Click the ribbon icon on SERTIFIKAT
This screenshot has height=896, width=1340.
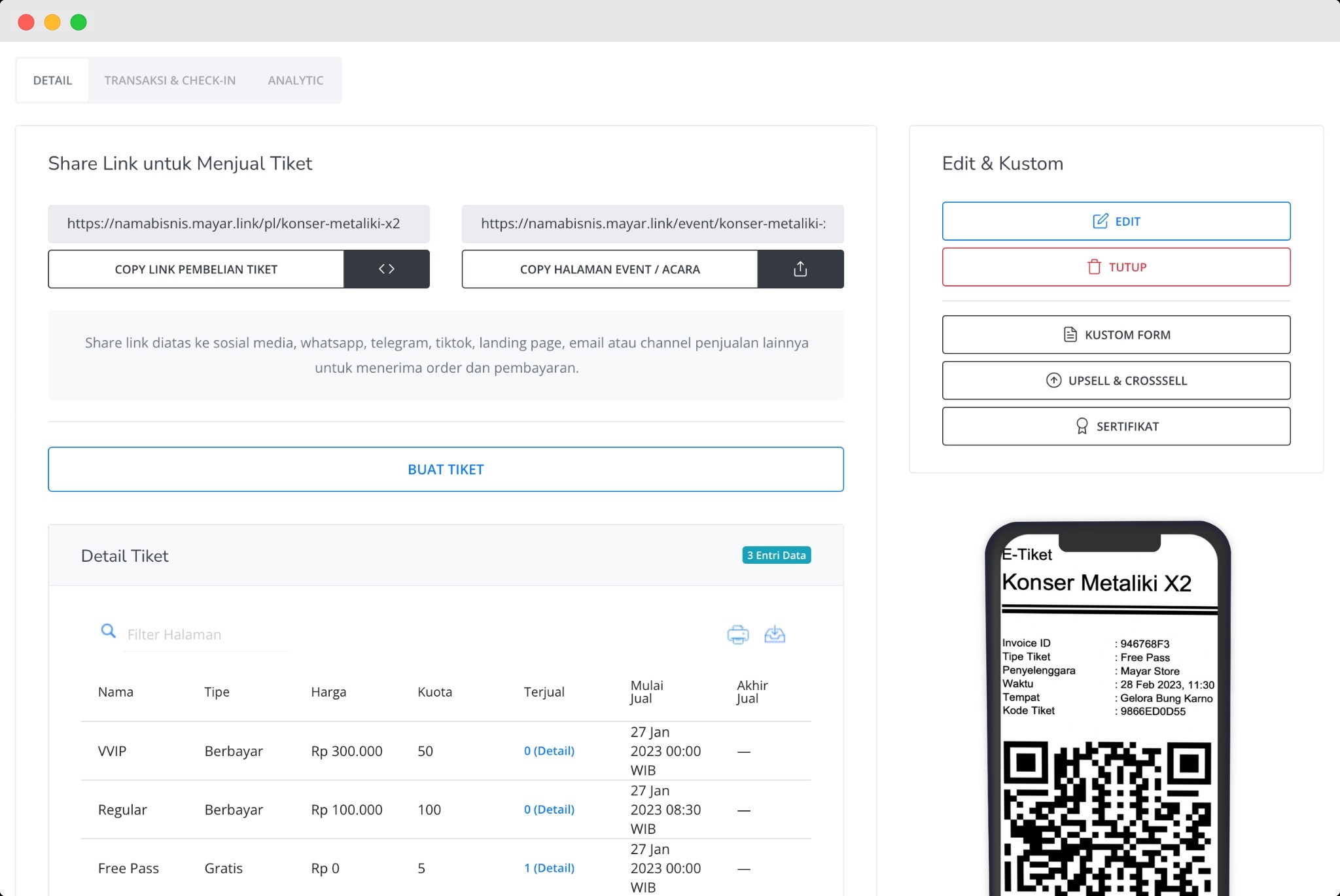pos(1083,425)
